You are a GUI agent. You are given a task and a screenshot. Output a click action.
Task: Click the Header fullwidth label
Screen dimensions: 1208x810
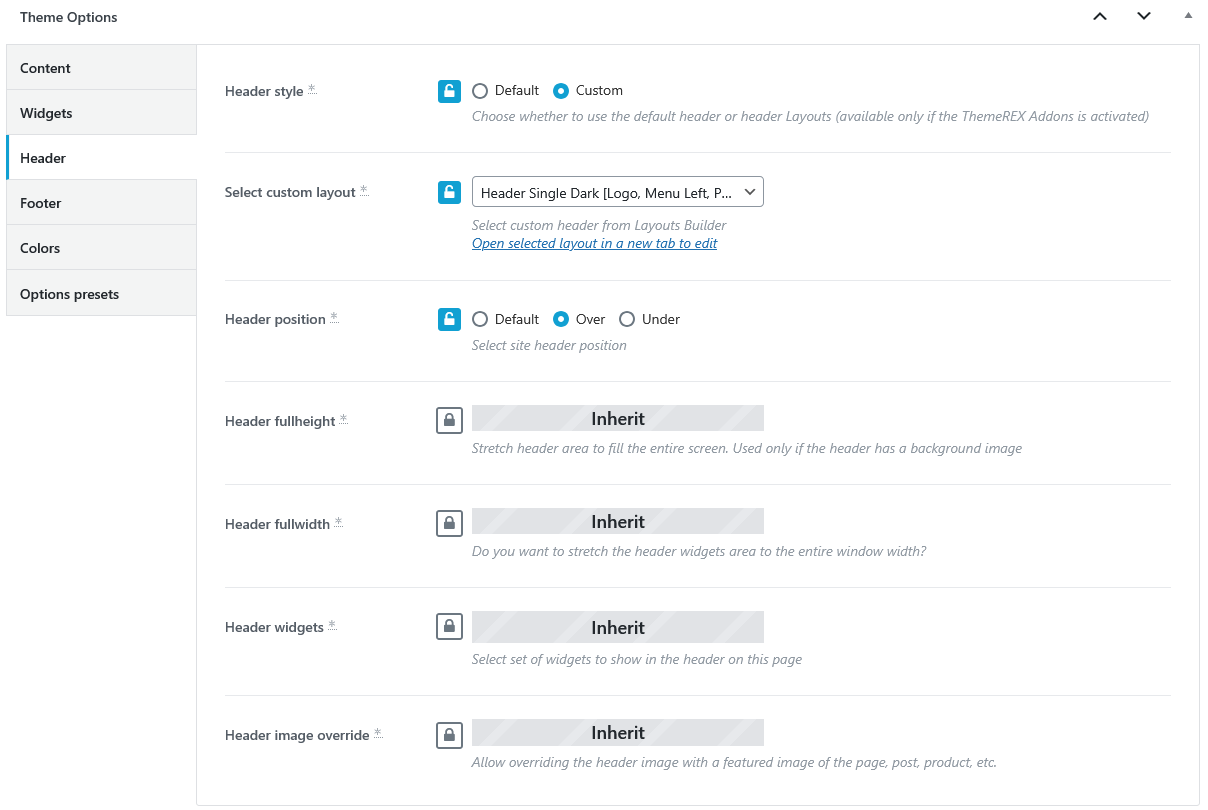coord(277,524)
